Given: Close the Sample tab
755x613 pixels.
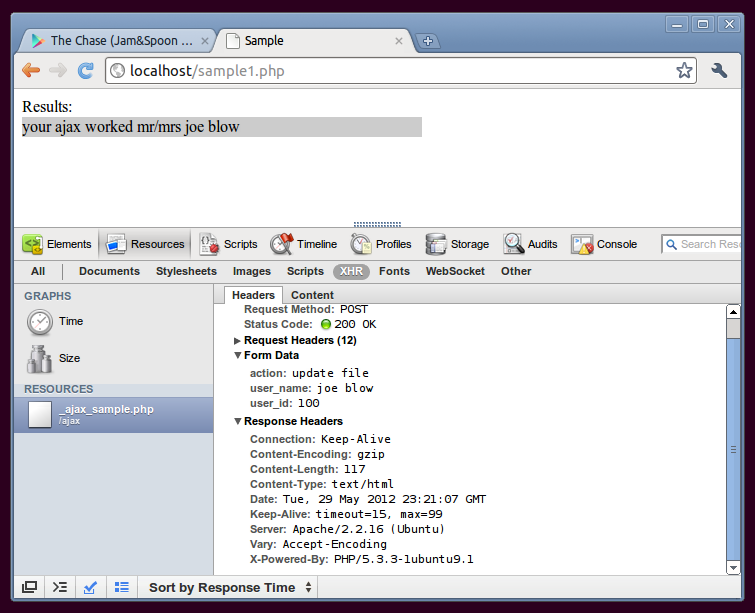Looking at the screenshot, I should coord(399,41).
